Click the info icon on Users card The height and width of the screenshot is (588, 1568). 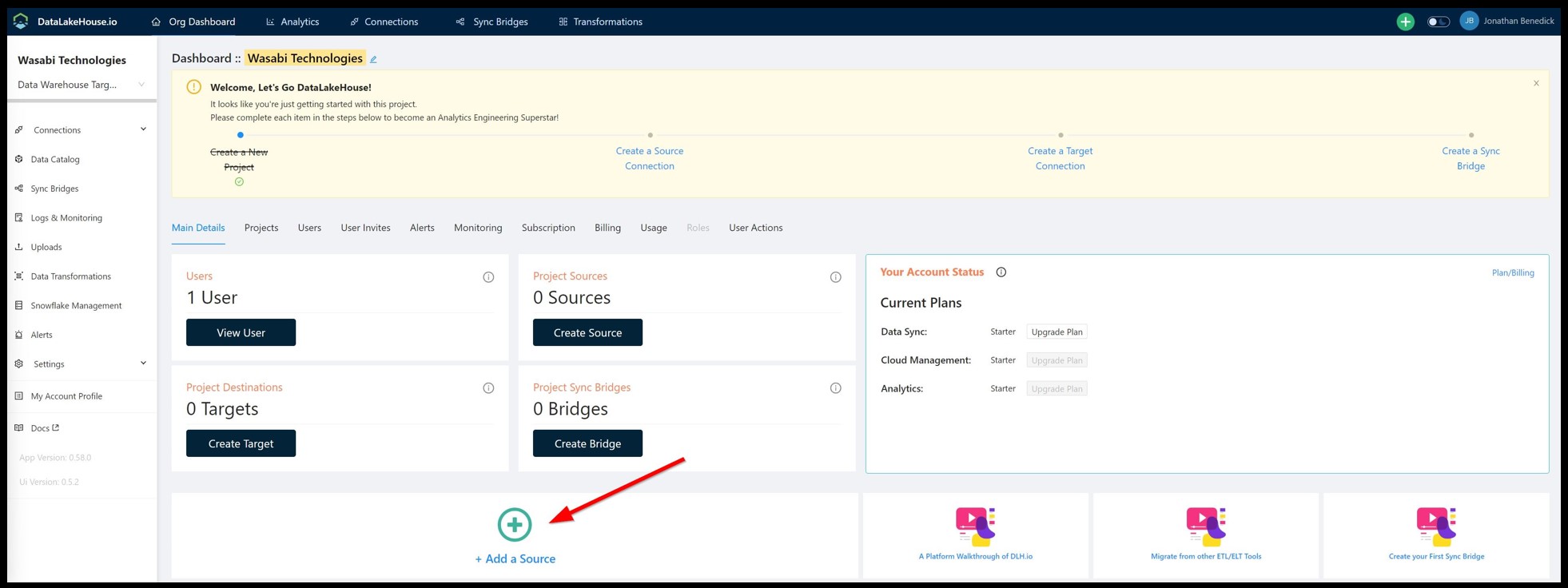click(488, 277)
